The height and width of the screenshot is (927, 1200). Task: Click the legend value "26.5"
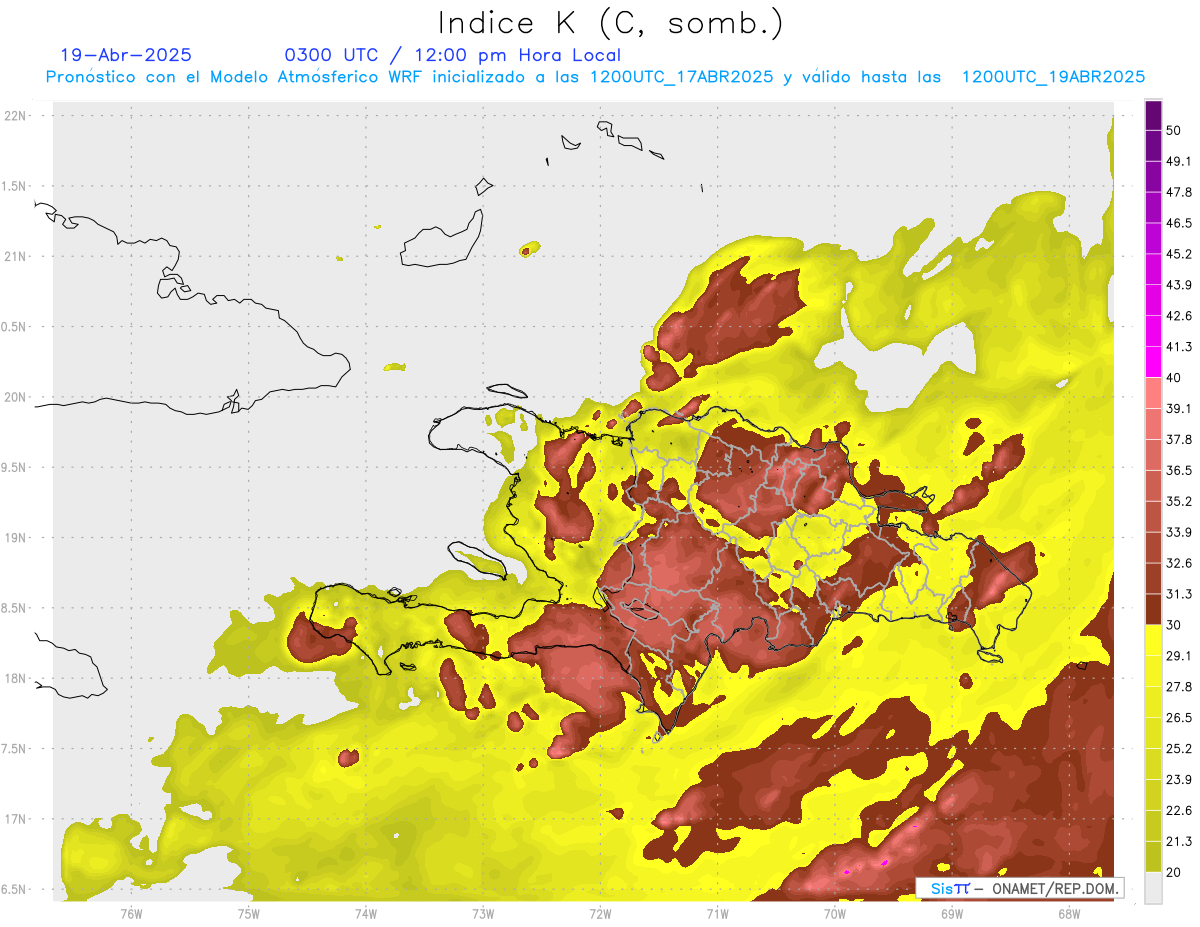tap(1179, 717)
